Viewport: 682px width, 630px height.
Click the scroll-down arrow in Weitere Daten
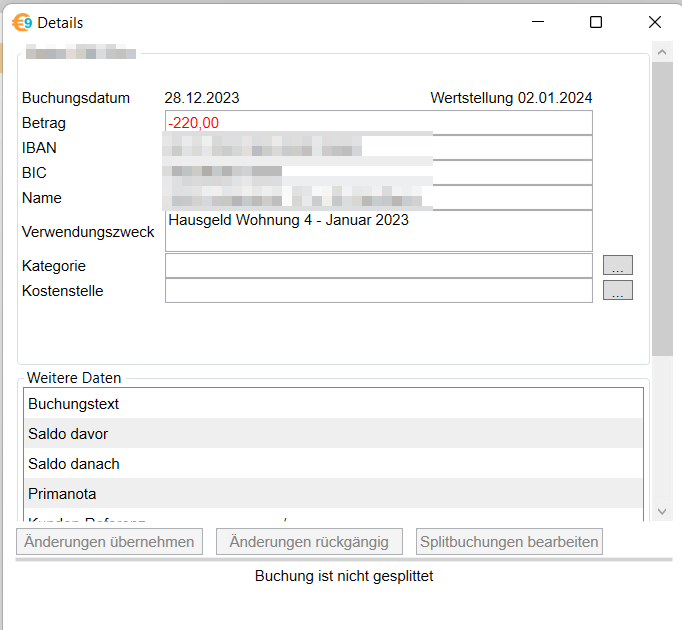[x=661, y=511]
